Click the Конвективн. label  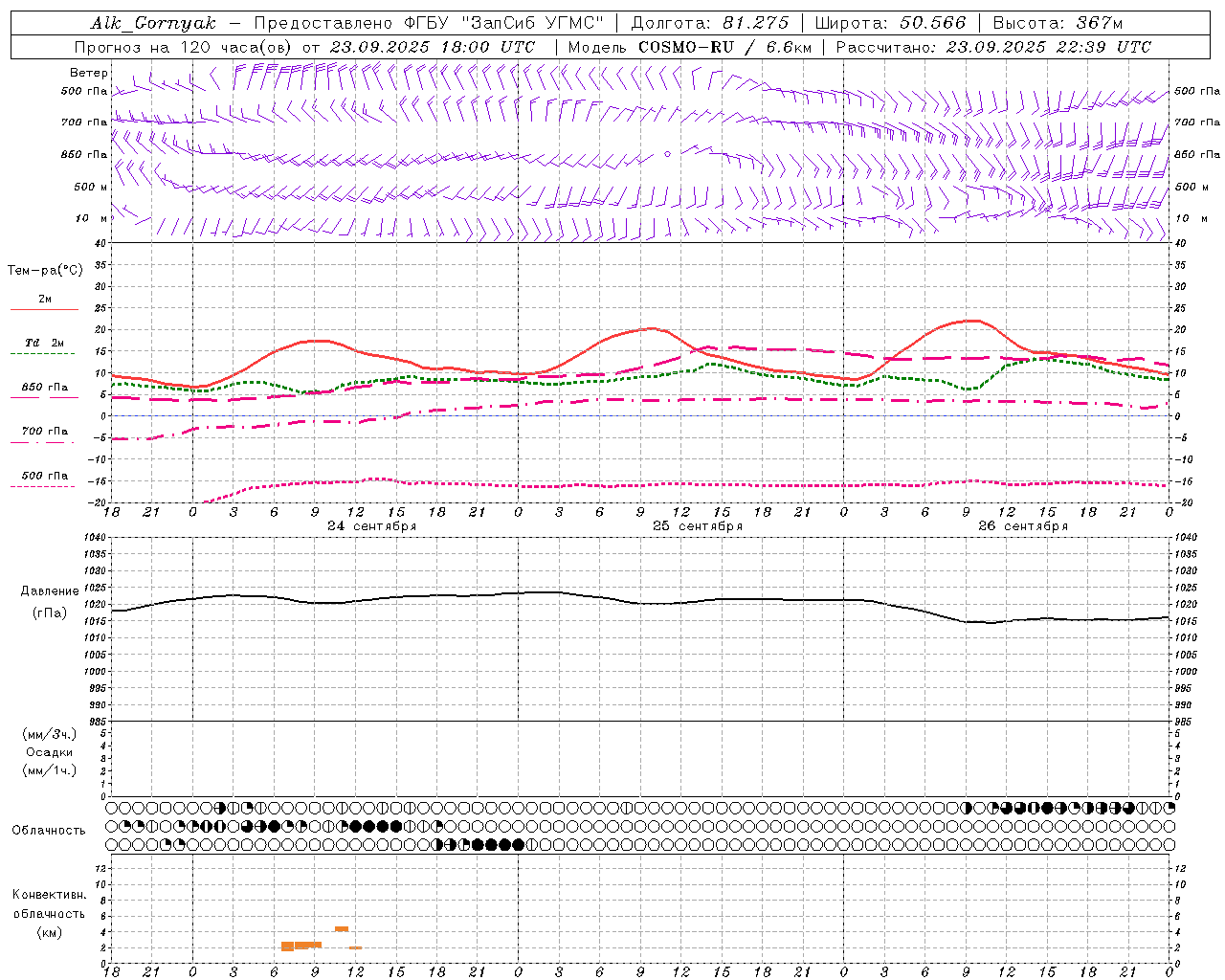tap(49, 895)
